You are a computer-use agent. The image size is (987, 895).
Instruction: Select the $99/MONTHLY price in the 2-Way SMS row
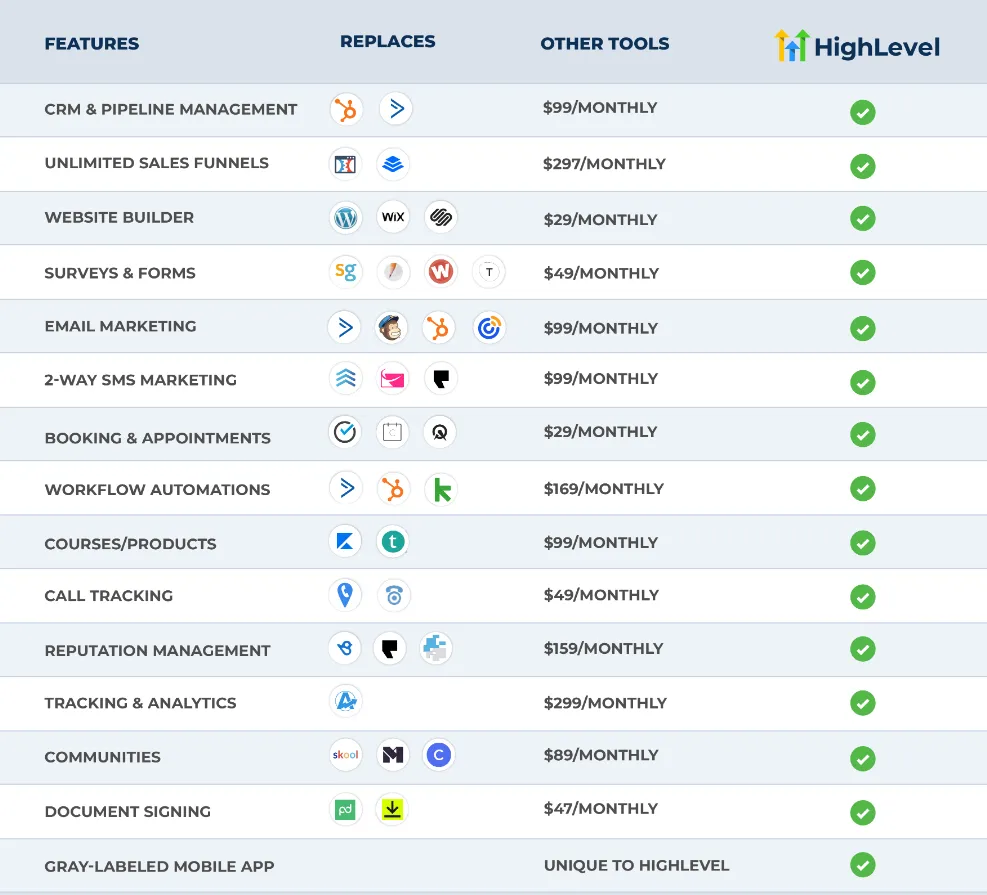(598, 378)
